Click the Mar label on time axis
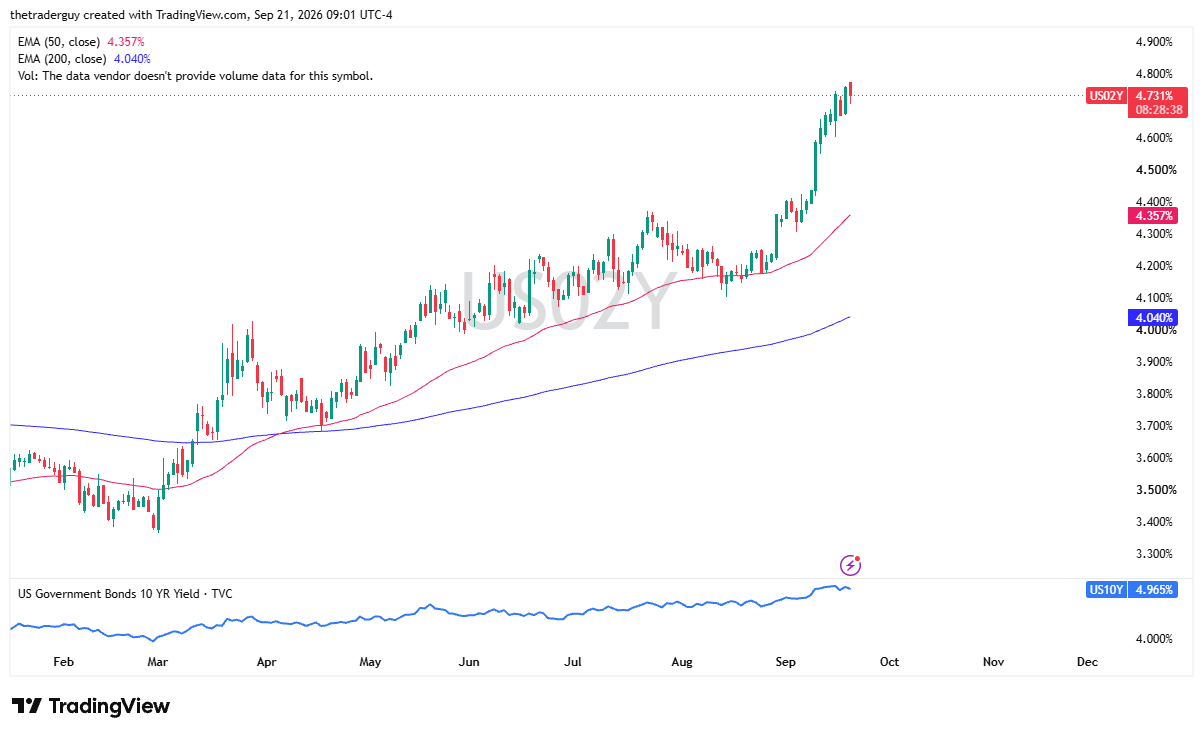 point(158,662)
